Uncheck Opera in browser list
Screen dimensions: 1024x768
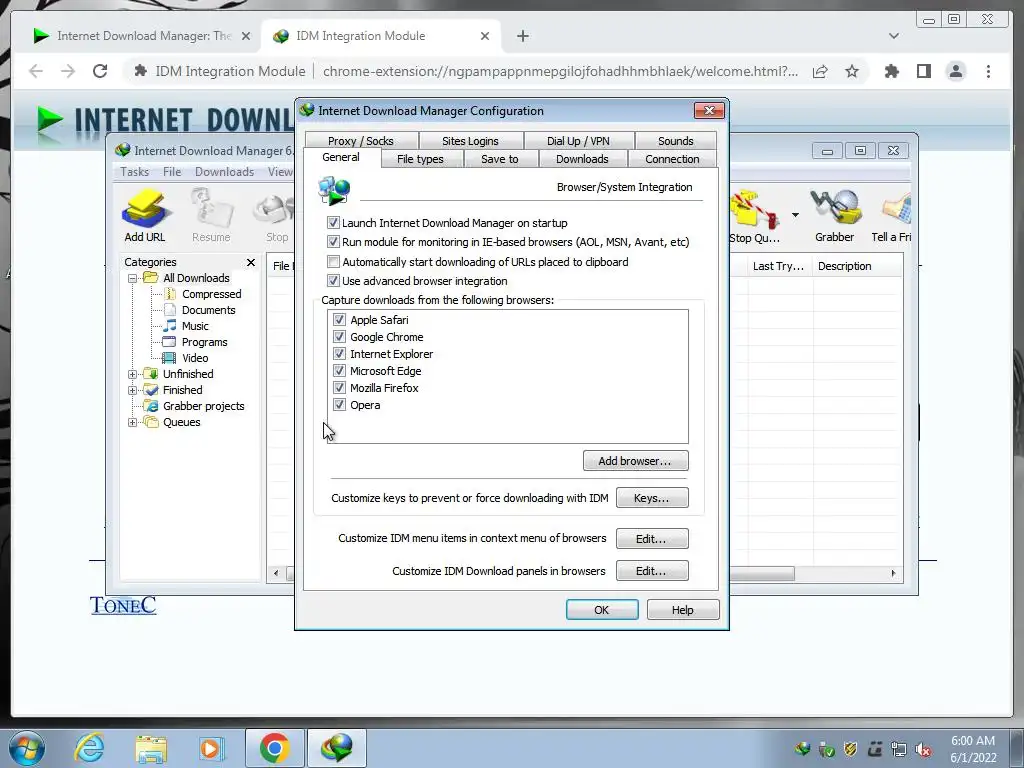[339, 404]
